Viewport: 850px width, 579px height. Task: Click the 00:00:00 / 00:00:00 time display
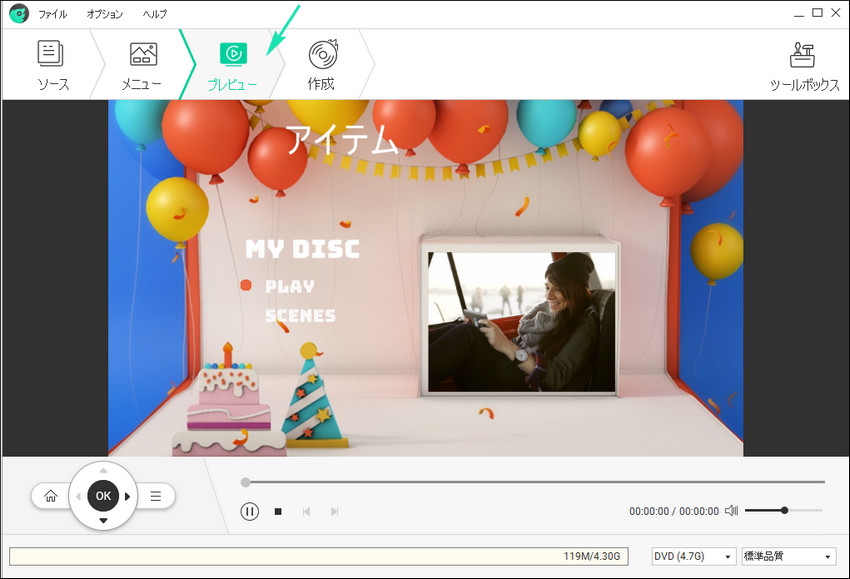[674, 511]
